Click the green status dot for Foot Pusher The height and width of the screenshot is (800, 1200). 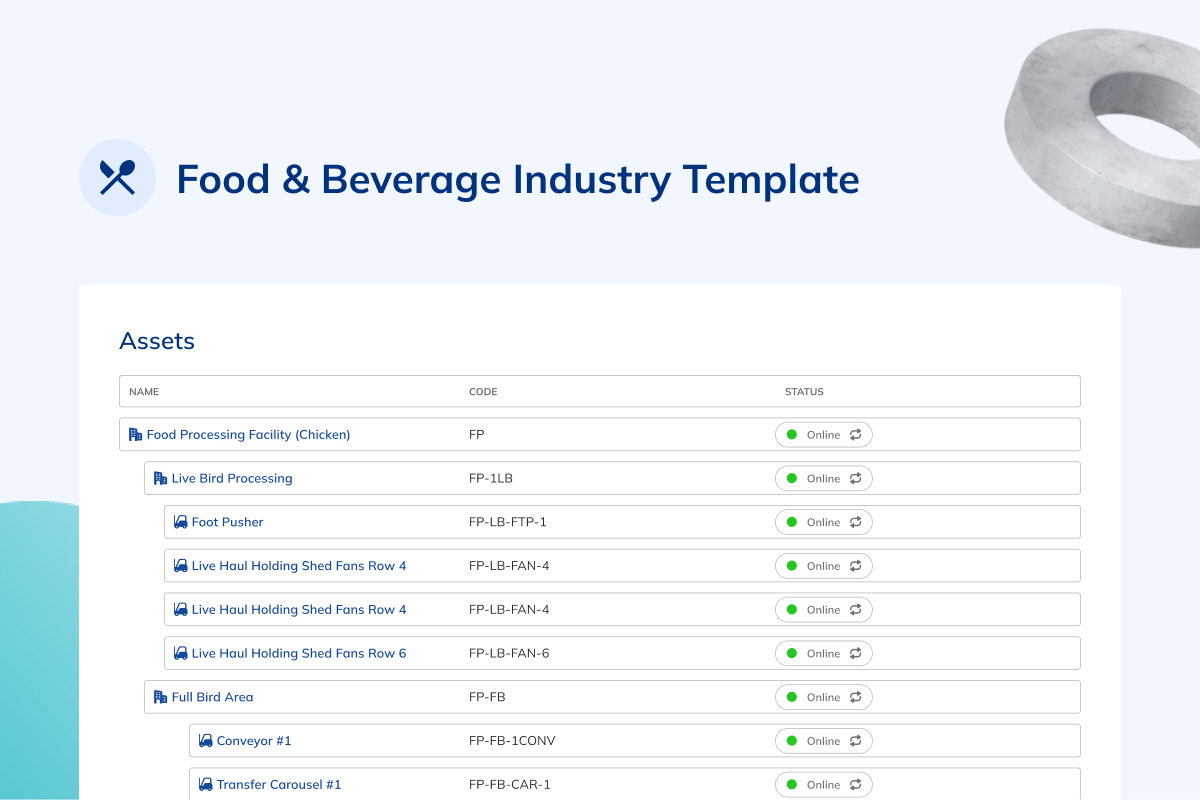(792, 522)
